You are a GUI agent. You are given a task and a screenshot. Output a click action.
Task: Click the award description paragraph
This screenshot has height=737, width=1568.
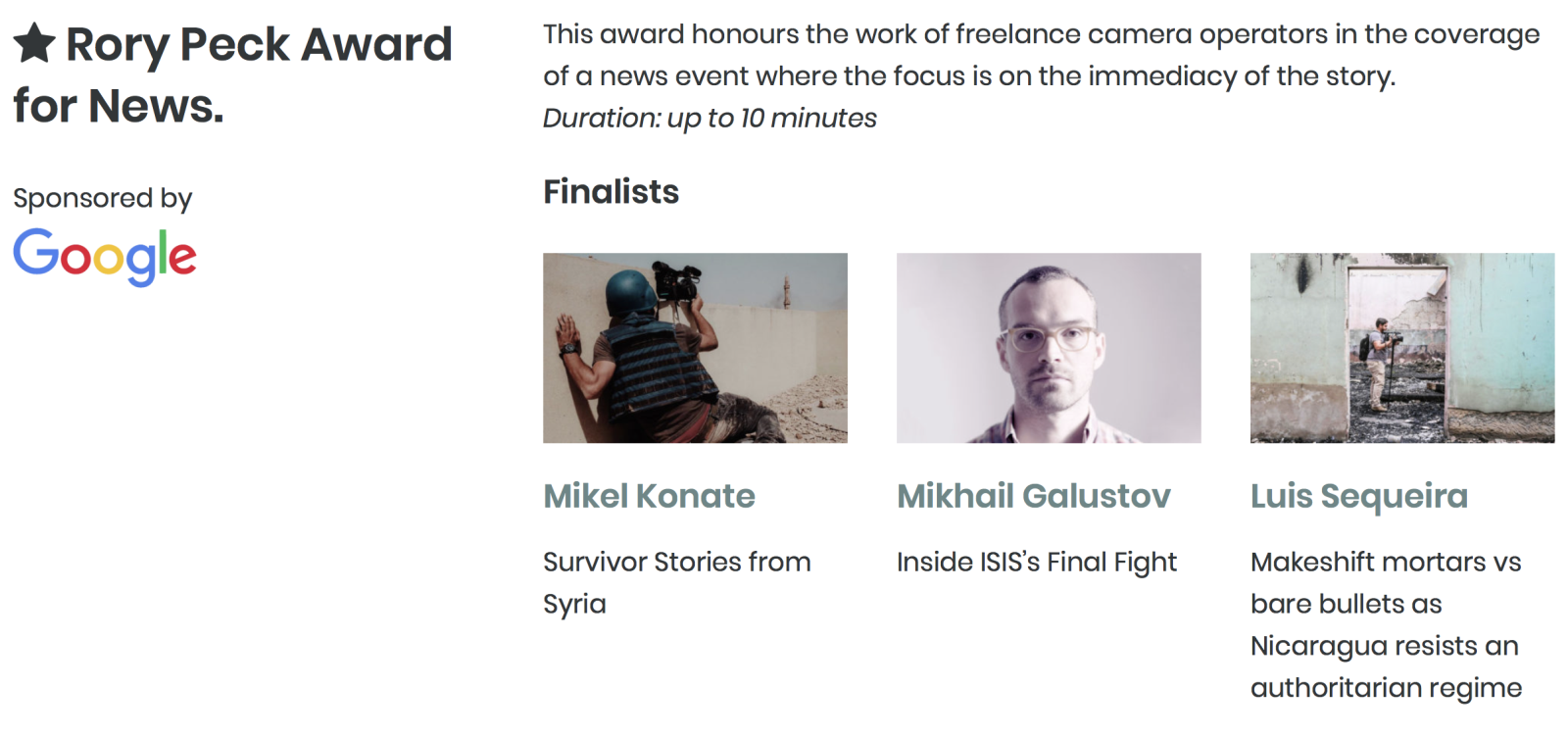point(1042,55)
